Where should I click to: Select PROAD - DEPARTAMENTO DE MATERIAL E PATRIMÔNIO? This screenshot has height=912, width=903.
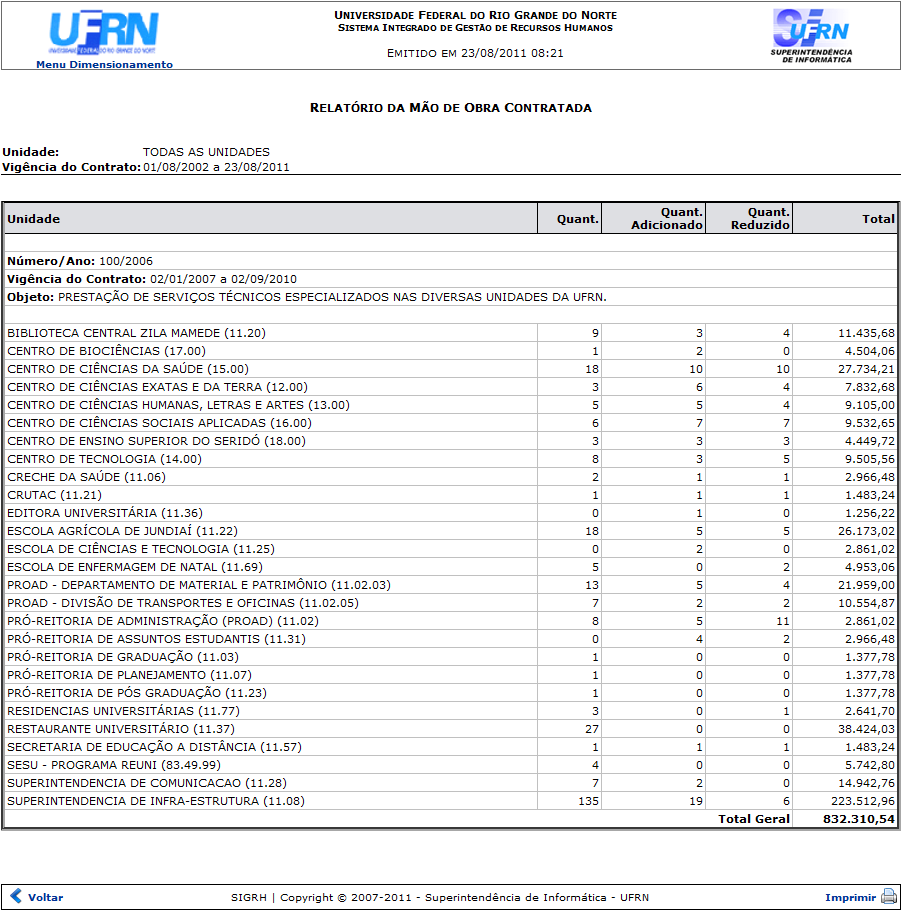[x=451, y=586]
